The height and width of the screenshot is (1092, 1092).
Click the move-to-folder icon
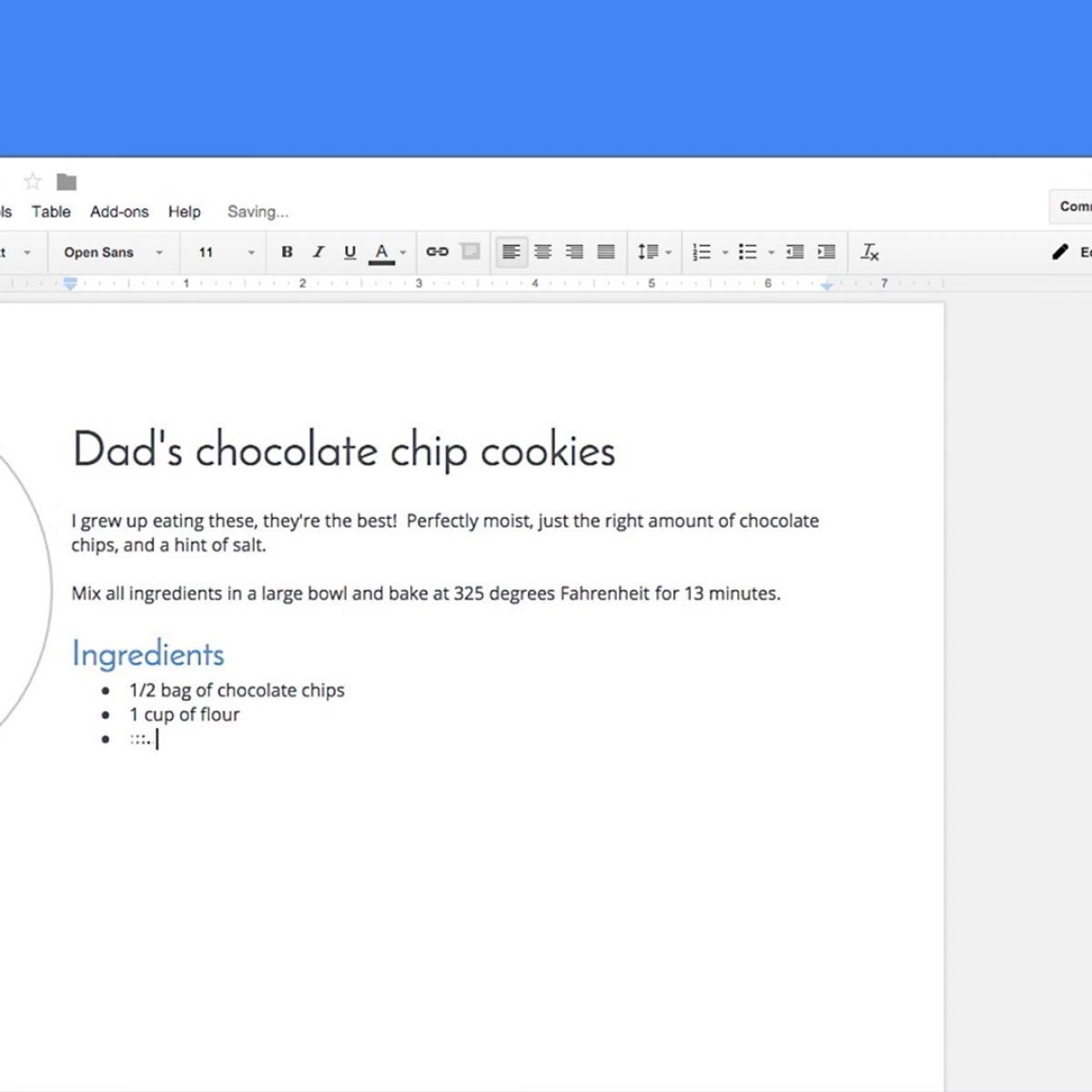click(x=66, y=182)
